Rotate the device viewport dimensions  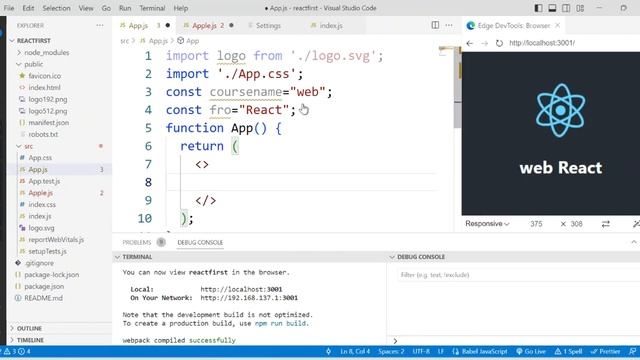click(x=606, y=224)
